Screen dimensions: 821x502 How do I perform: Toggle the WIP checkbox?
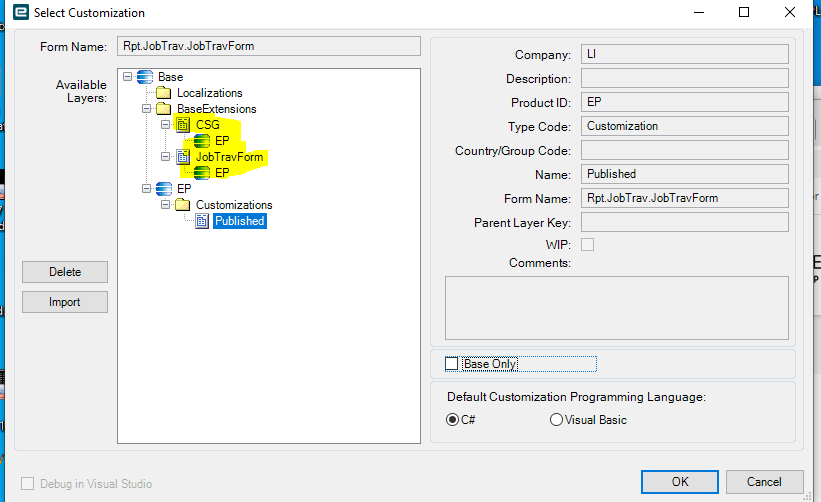tap(587, 244)
